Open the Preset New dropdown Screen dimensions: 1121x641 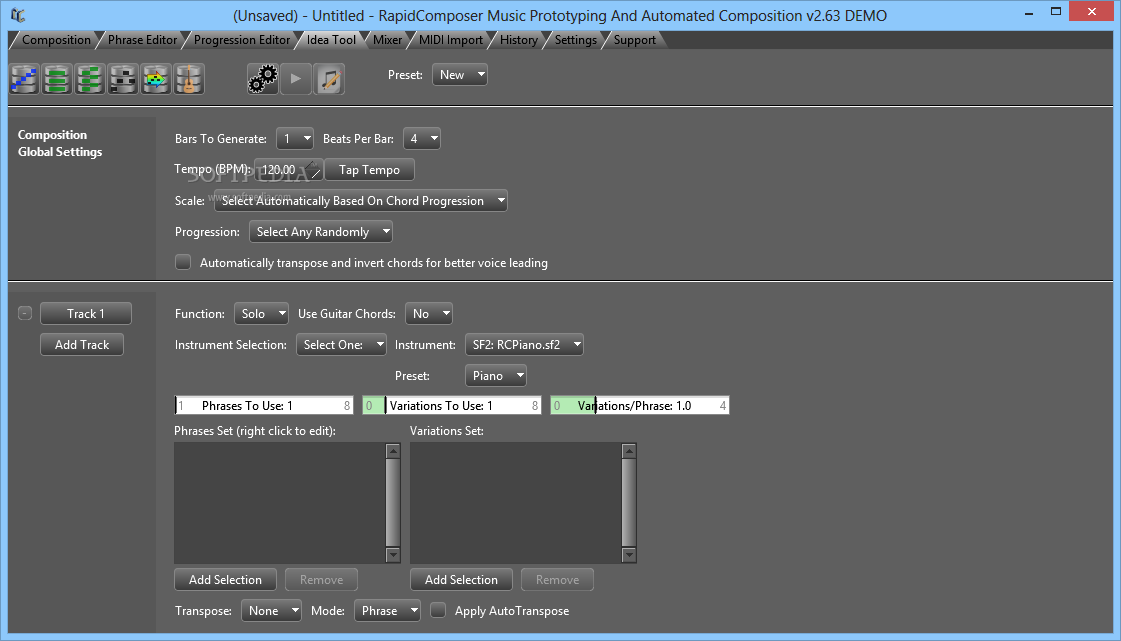(x=460, y=74)
